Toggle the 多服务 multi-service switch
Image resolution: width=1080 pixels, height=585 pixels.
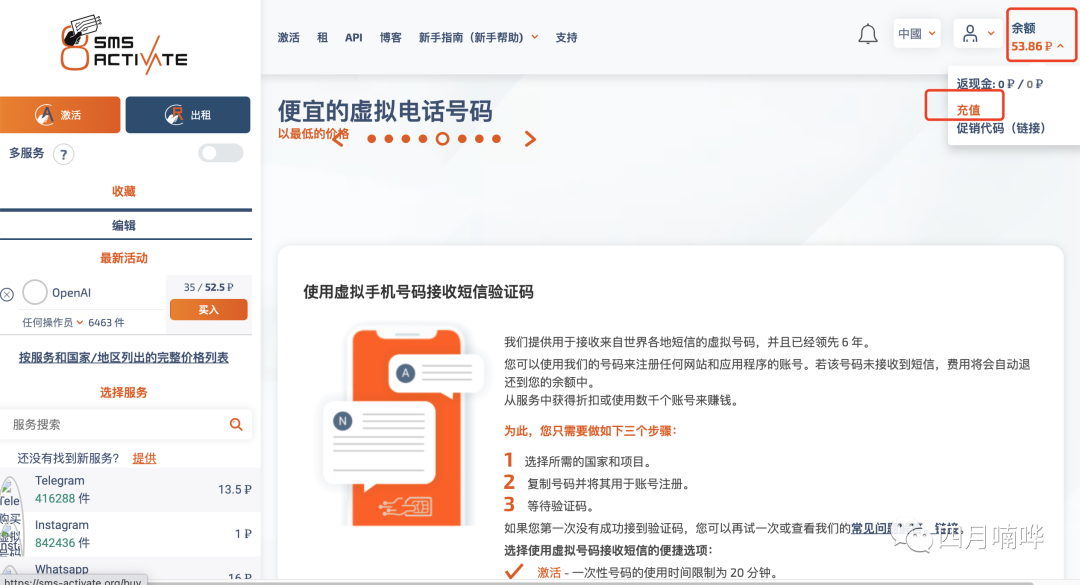(221, 153)
